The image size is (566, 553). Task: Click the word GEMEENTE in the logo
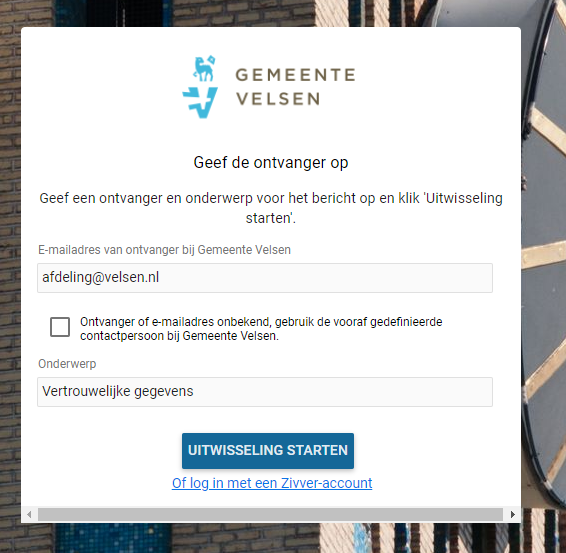(x=295, y=75)
